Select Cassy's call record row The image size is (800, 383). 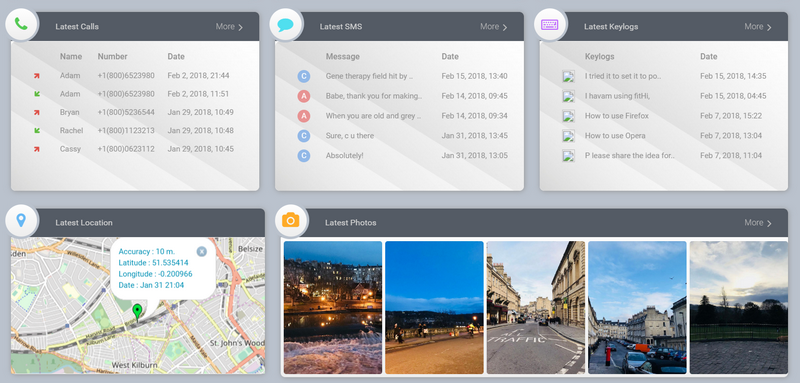pos(135,149)
